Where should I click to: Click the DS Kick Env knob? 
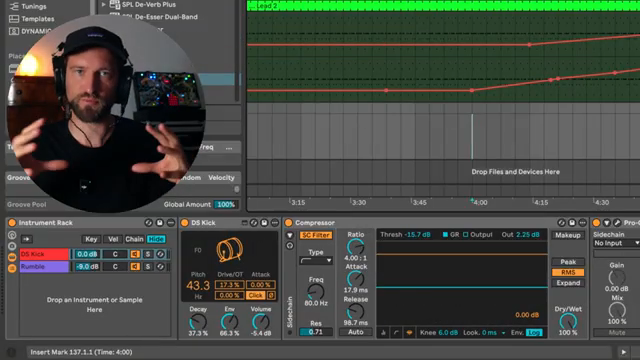[x=229, y=322]
